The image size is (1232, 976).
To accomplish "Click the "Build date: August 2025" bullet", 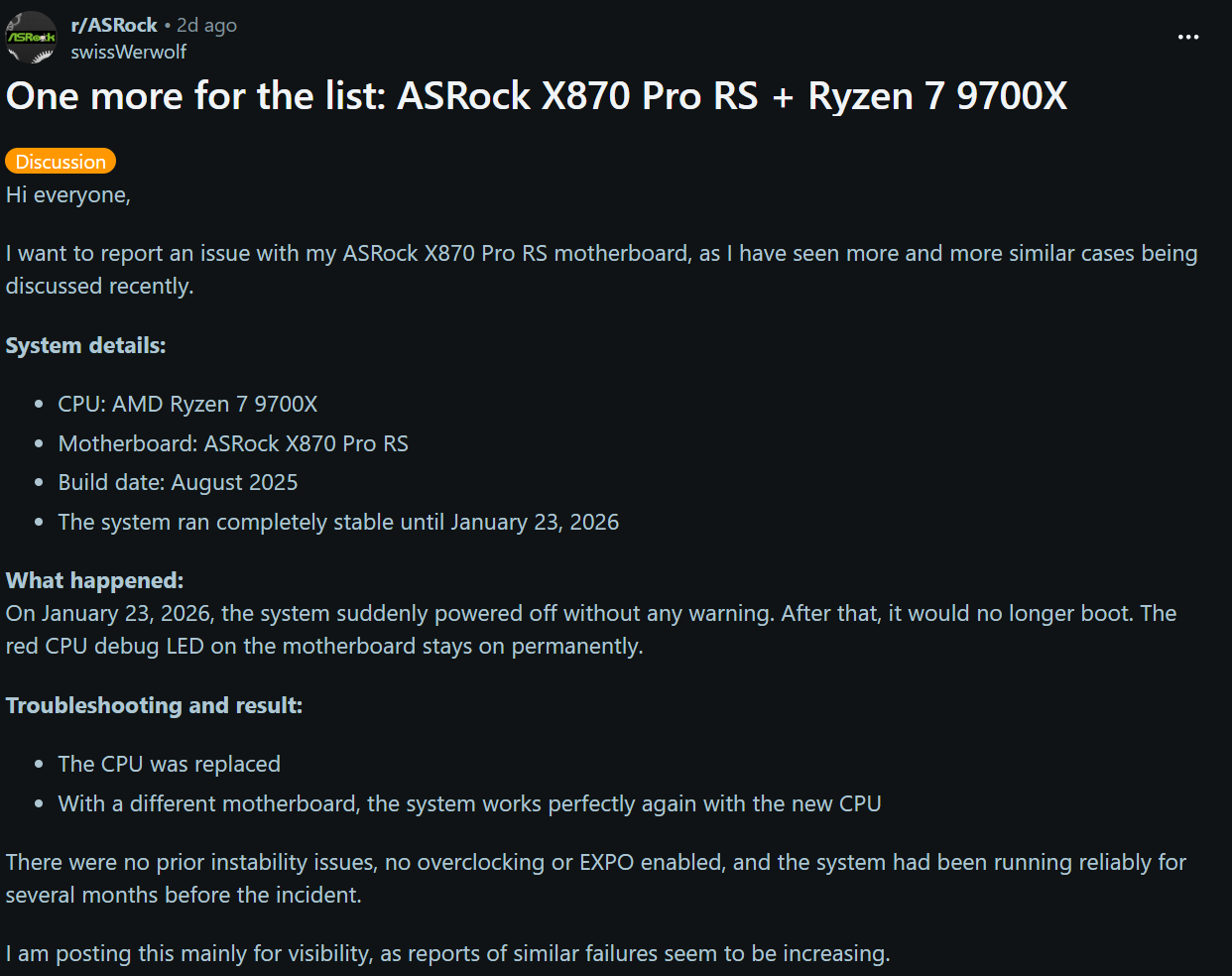I will (178, 482).
